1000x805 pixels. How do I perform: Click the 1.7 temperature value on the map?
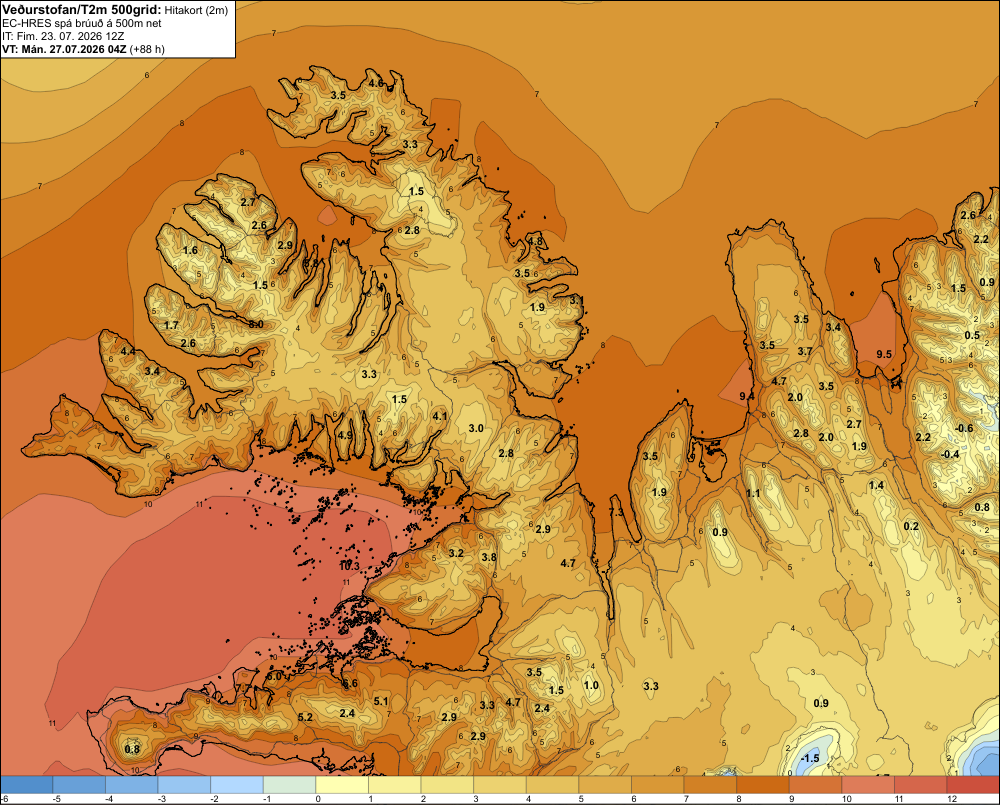click(x=171, y=326)
